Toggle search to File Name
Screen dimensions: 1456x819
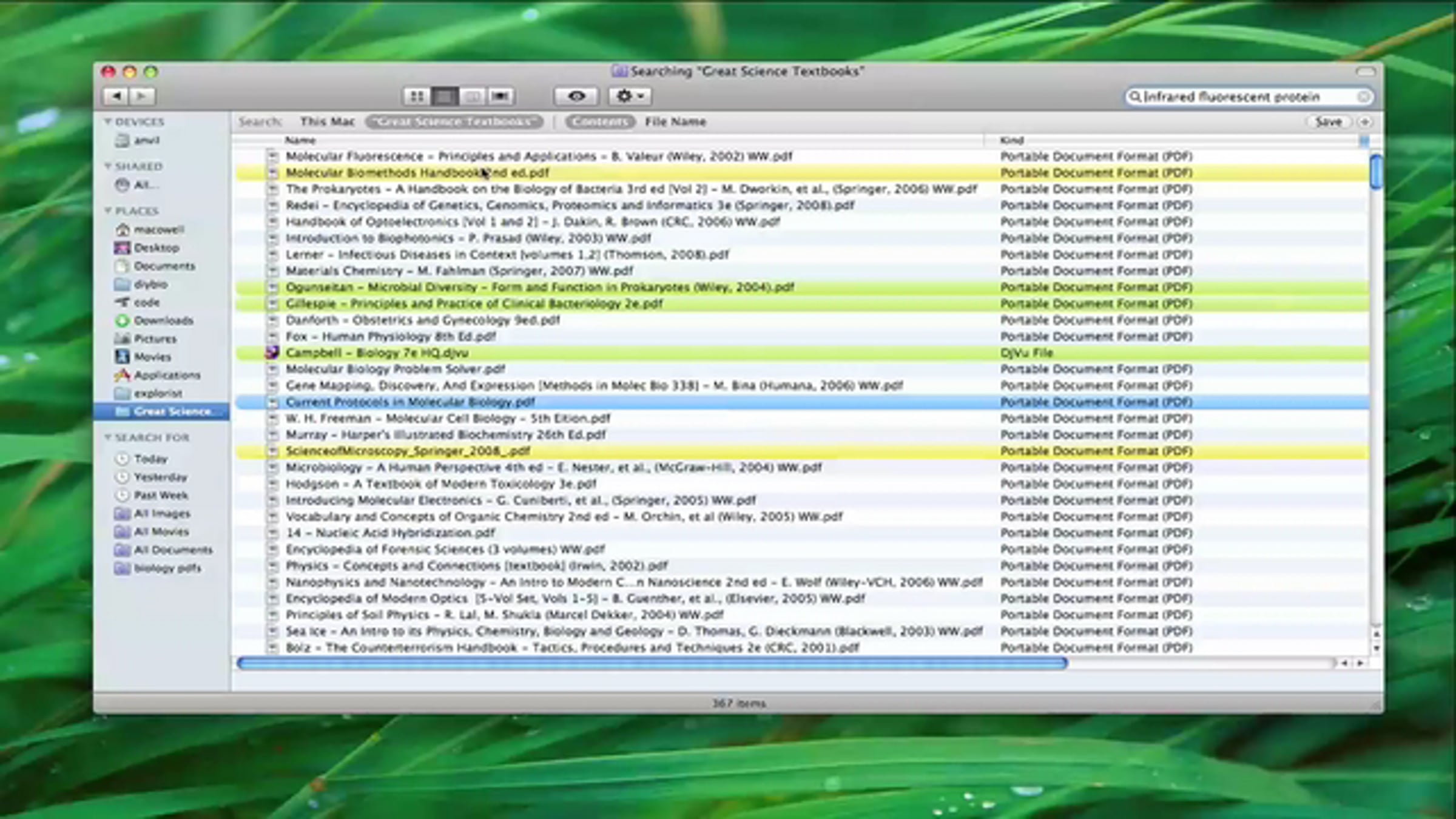click(x=675, y=122)
